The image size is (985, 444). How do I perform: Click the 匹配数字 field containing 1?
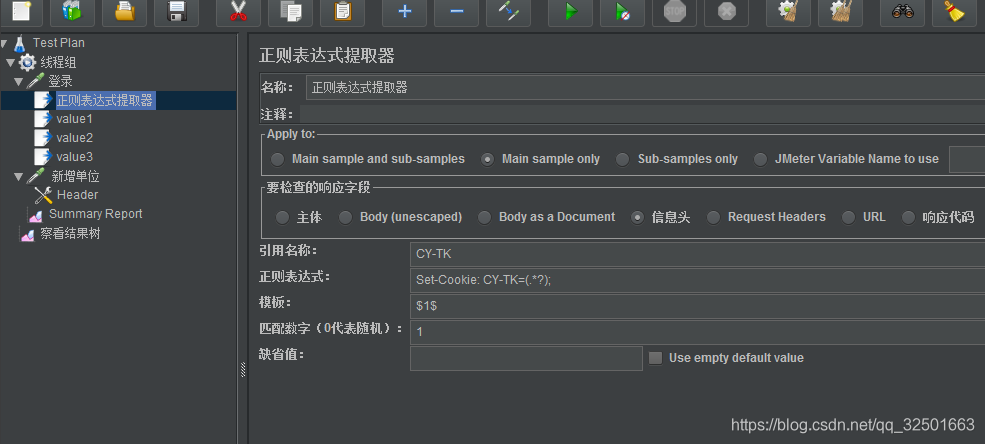click(697, 332)
